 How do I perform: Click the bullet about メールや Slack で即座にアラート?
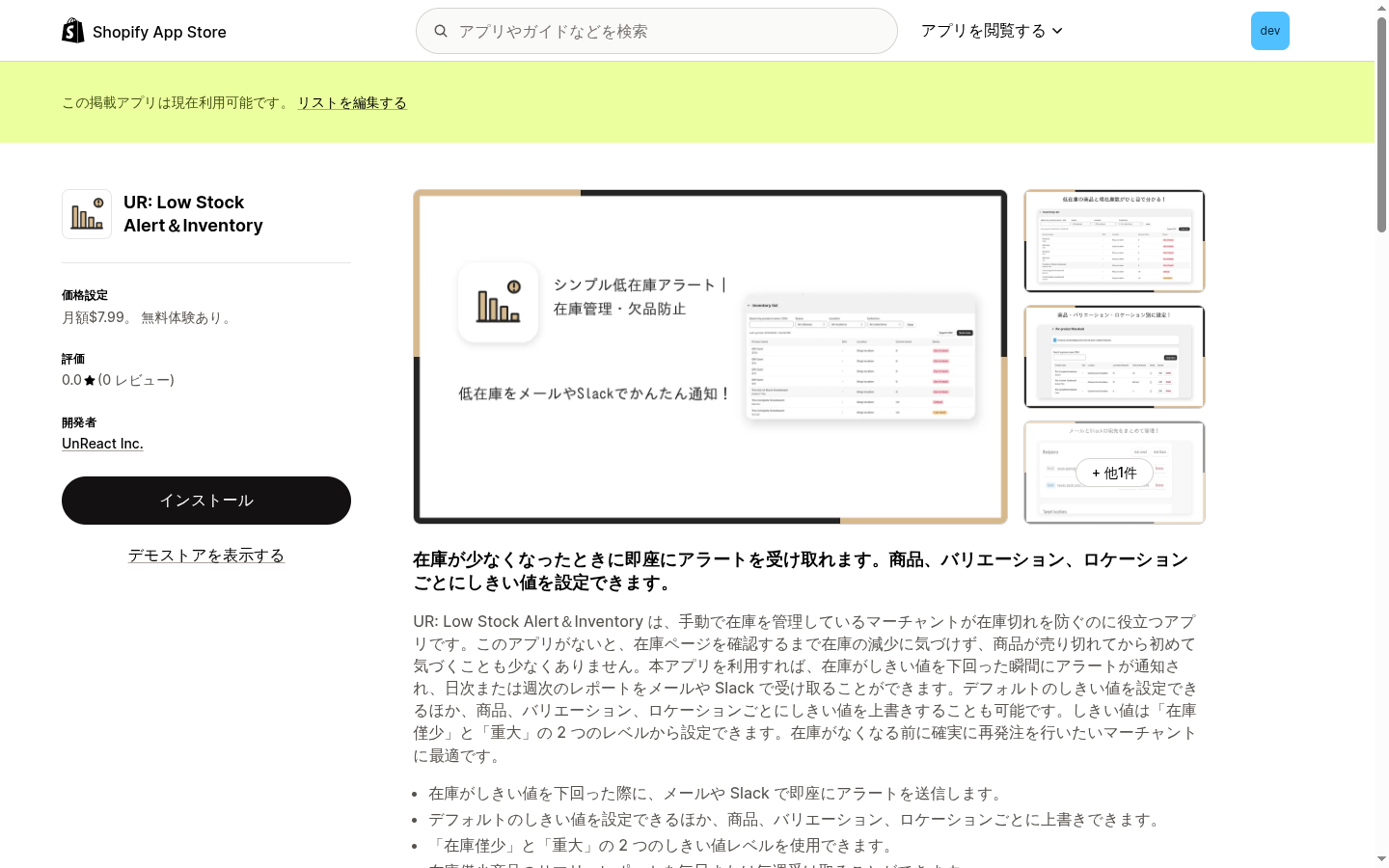point(718,793)
